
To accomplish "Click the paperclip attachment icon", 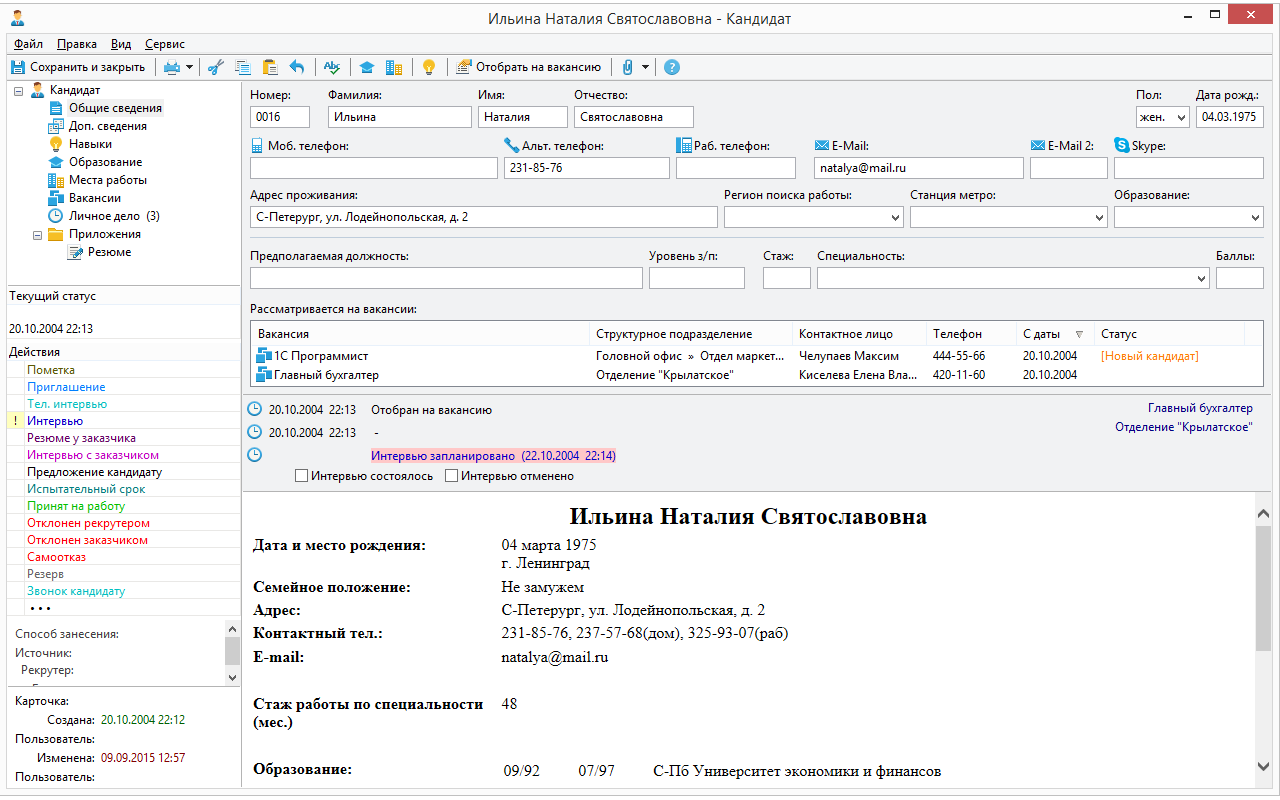I will click(628, 67).
